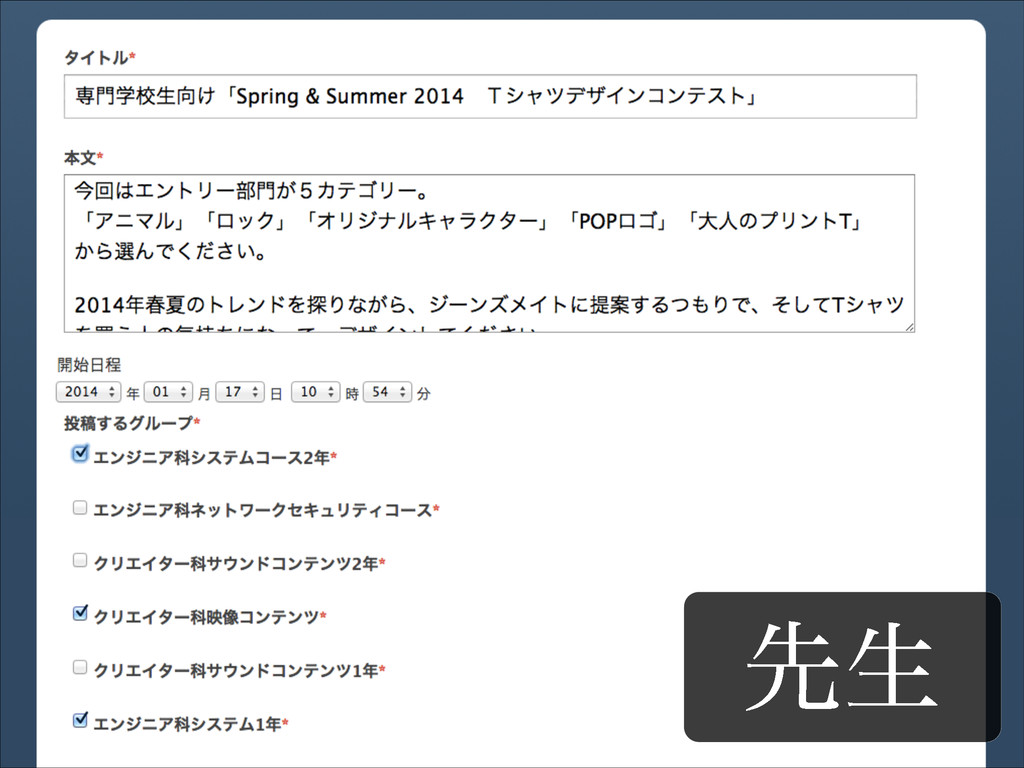The height and width of the screenshot is (768, 1024).
Task: Click body line から選んでください。
Action: pos(170,251)
